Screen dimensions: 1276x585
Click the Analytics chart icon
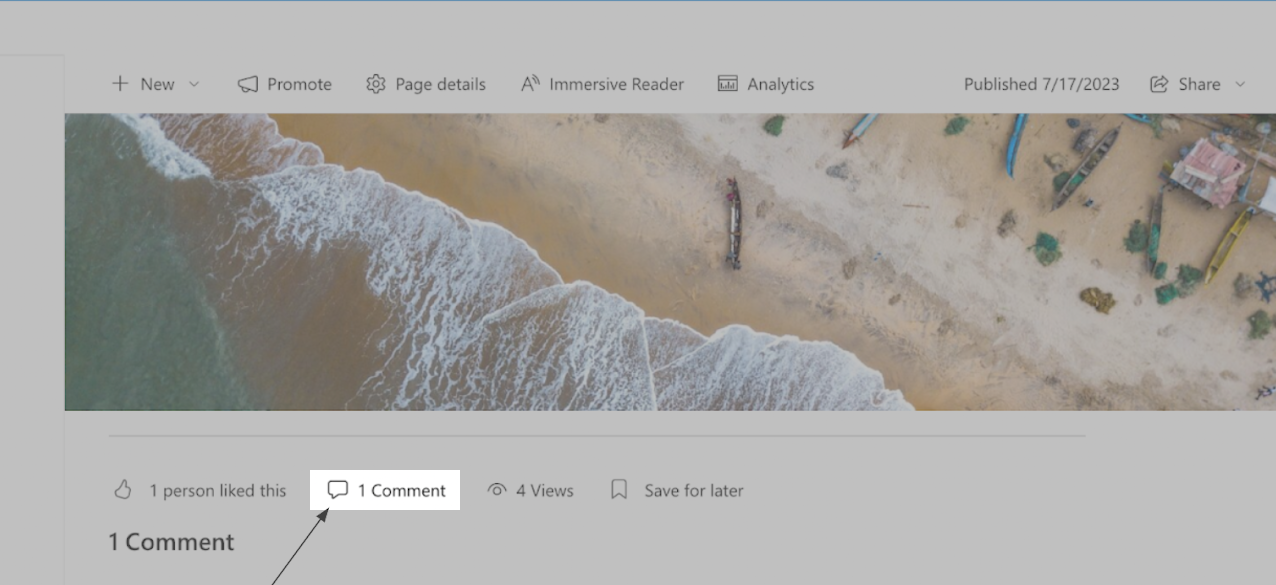[x=728, y=84]
